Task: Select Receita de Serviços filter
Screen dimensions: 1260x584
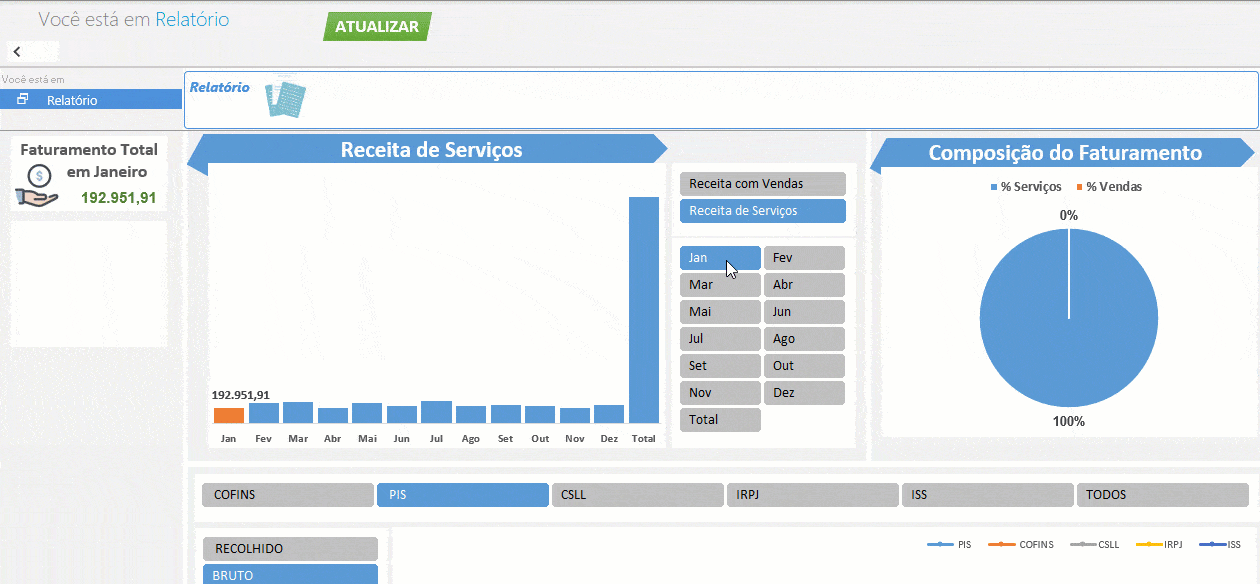Action: coord(762,211)
